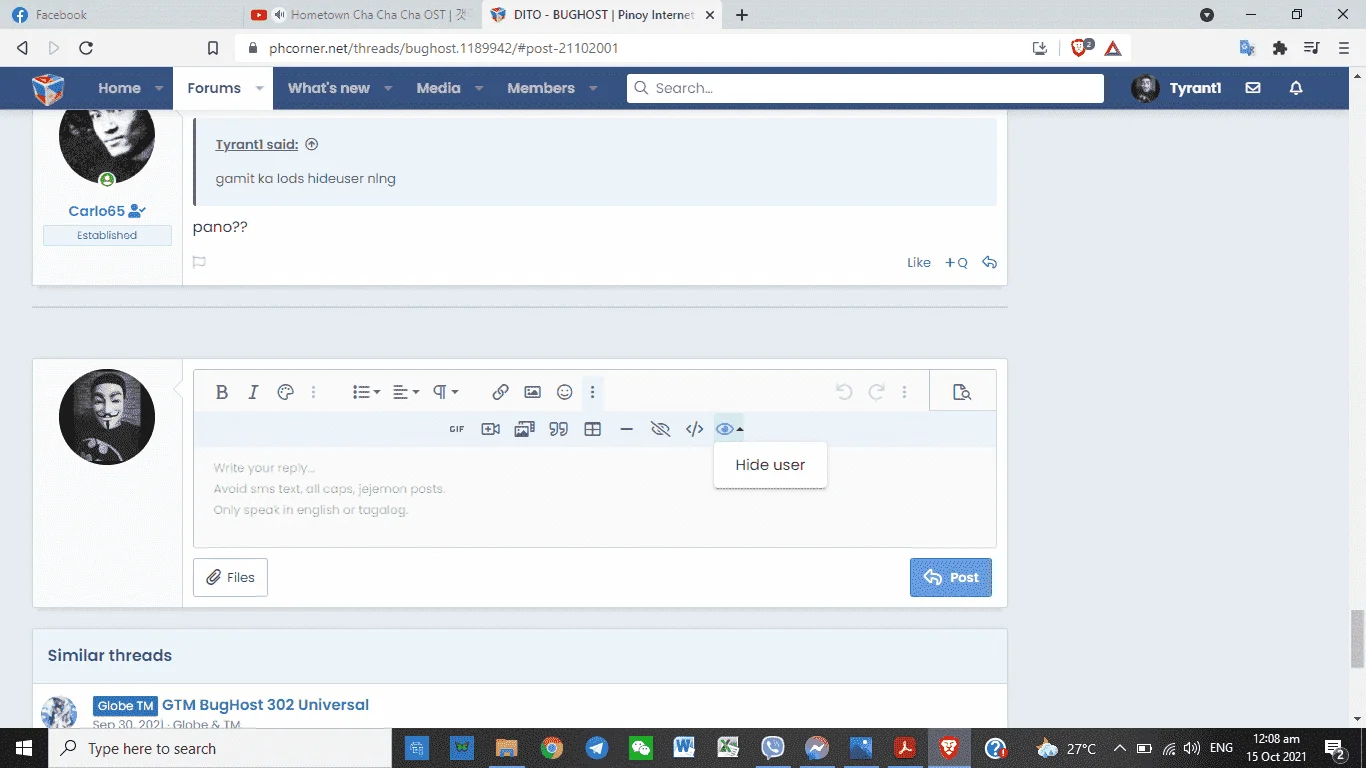This screenshot has height=768, width=1366.
Task: Expand the Home submenu arrow
Action: coord(159,88)
